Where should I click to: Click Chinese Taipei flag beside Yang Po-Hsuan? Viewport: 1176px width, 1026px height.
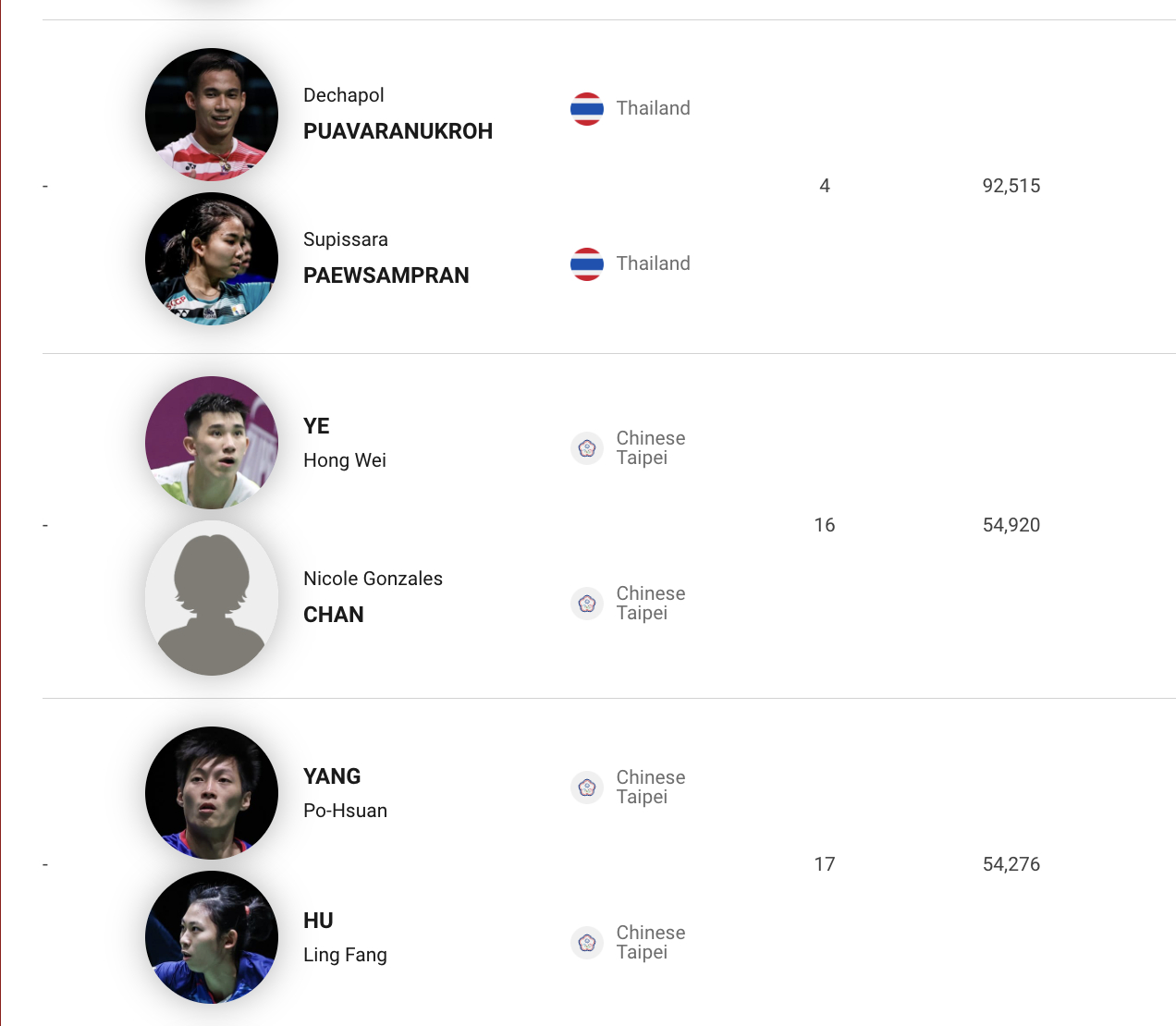pos(587,788)
